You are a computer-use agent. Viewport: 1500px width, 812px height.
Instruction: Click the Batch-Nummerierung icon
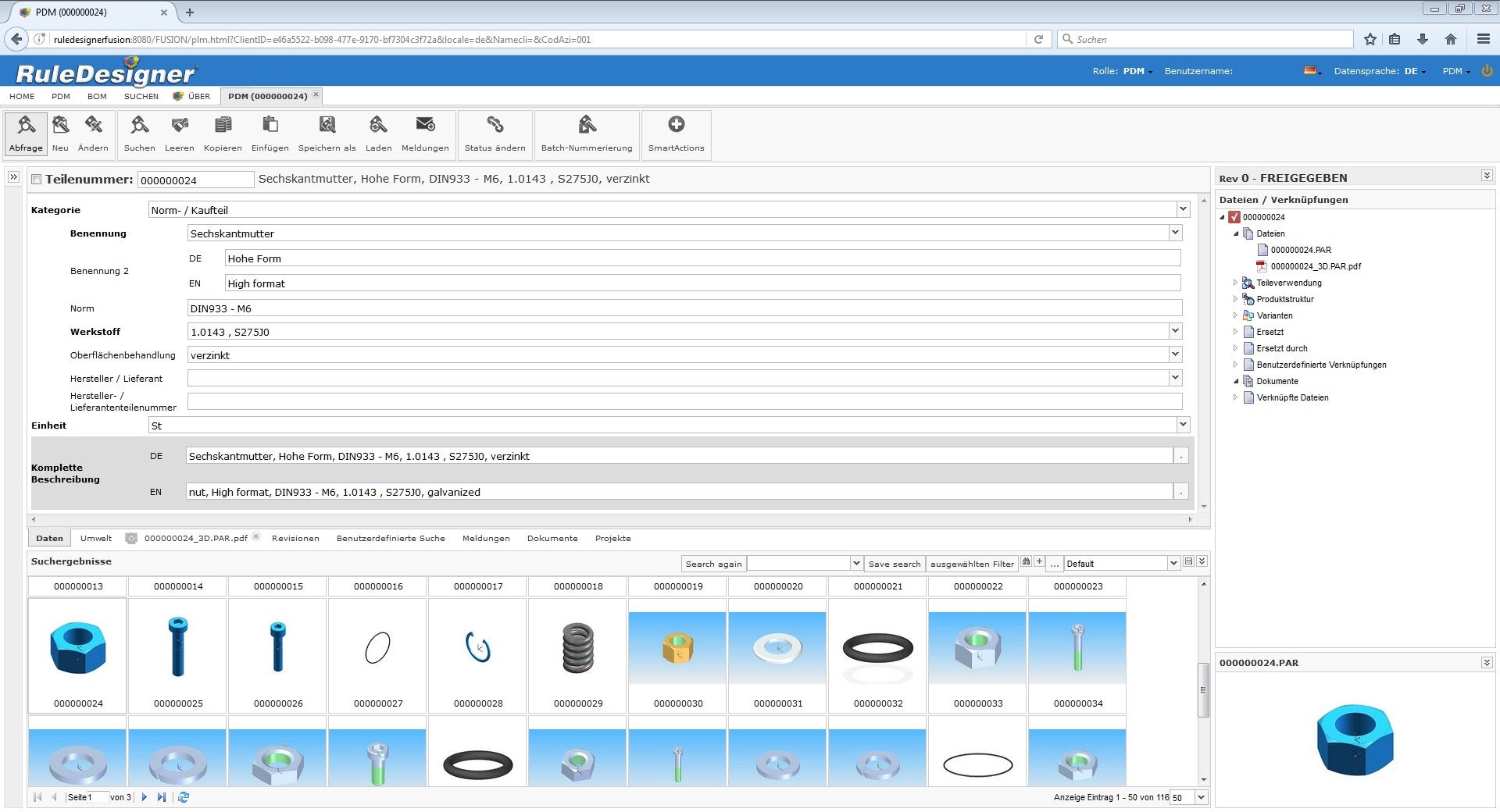[587, 125]
